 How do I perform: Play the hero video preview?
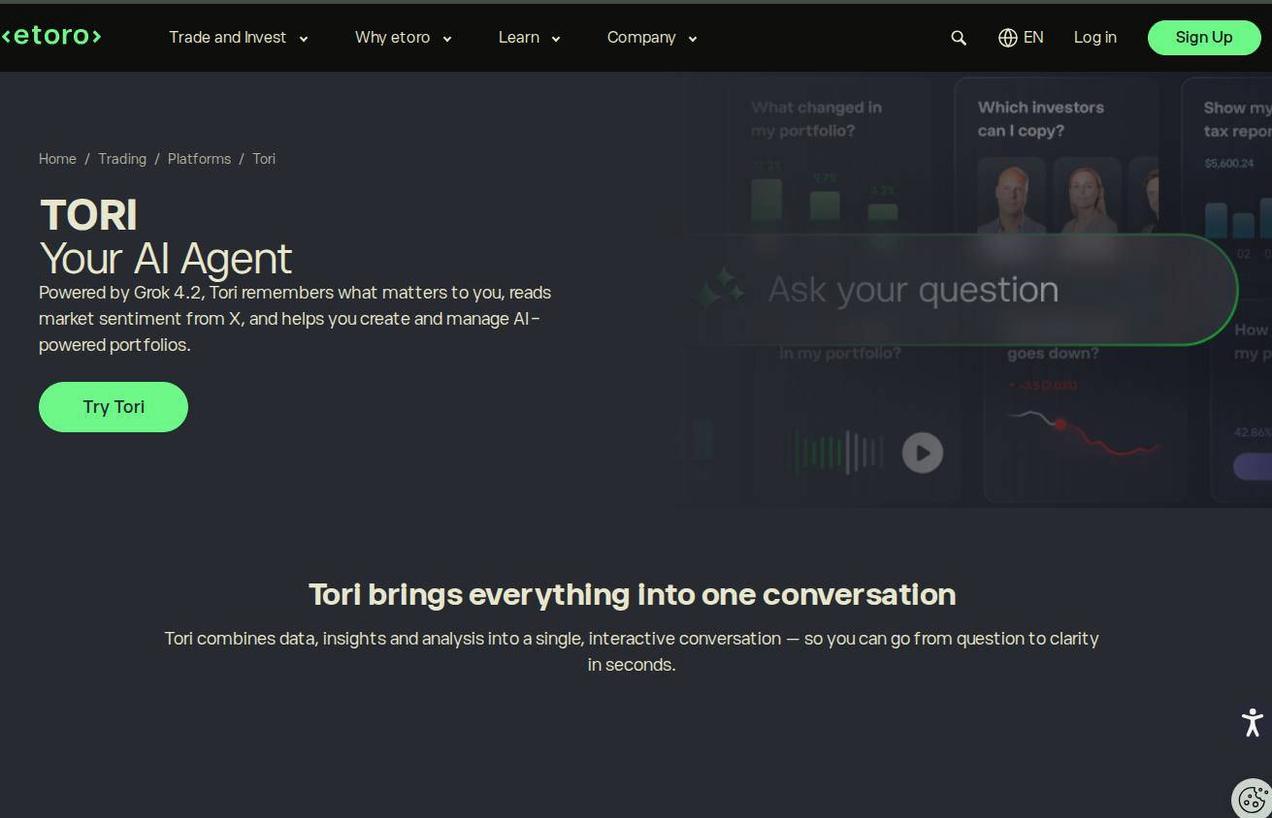point(922,452)
